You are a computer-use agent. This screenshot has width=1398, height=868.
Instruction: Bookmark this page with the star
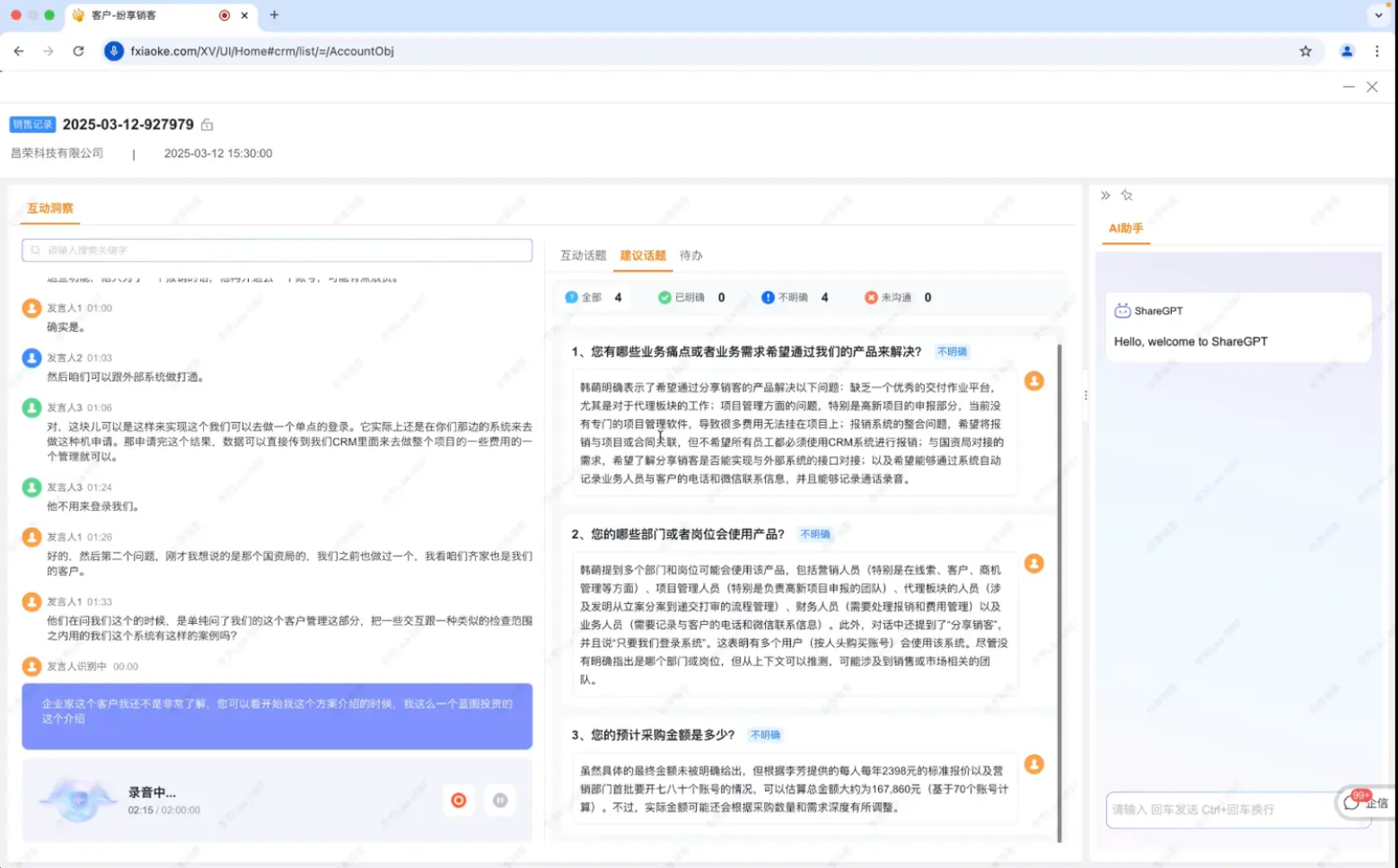(x=1306, y=51)
